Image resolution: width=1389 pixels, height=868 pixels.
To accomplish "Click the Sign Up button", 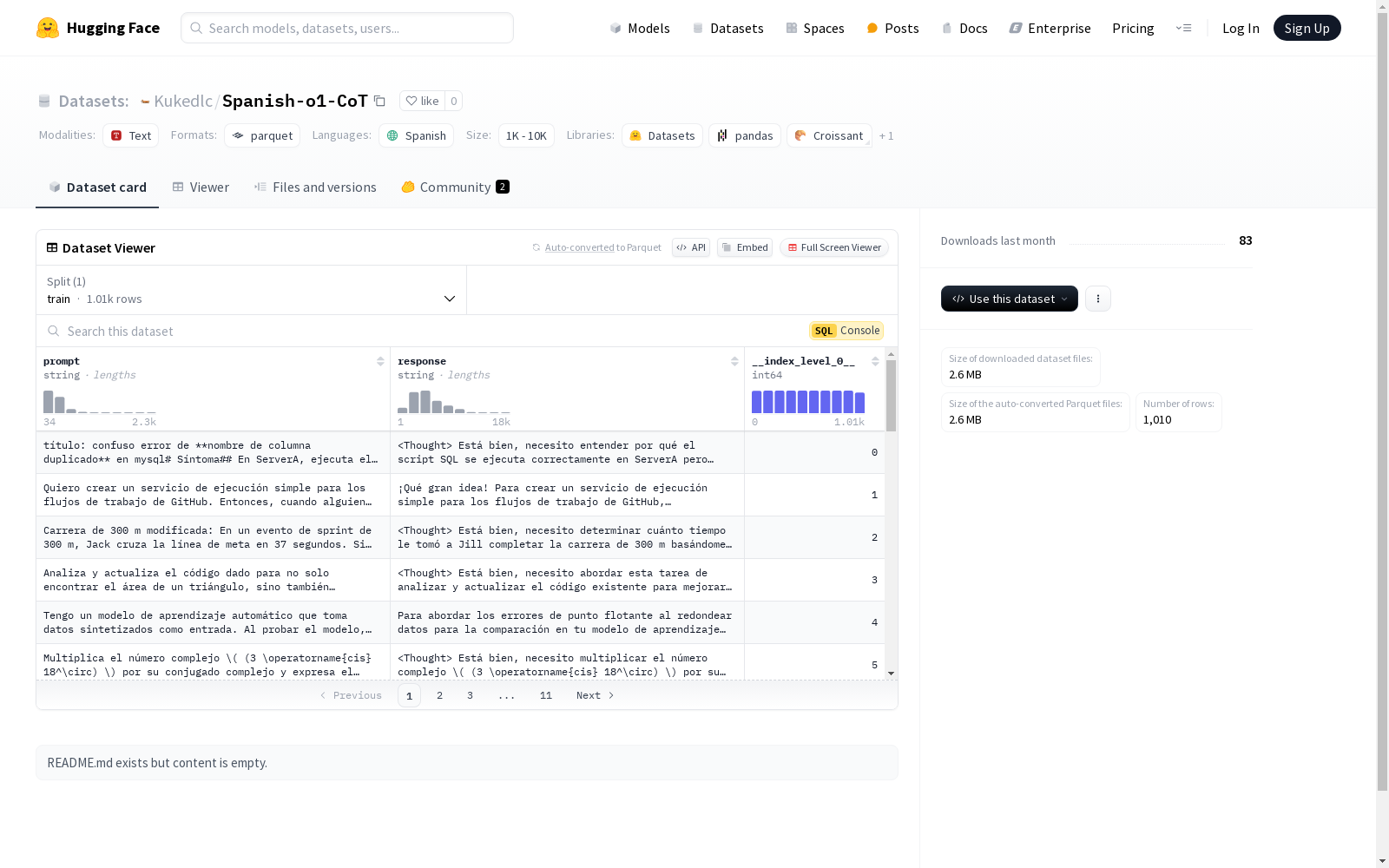I will tap(1307, 28).
